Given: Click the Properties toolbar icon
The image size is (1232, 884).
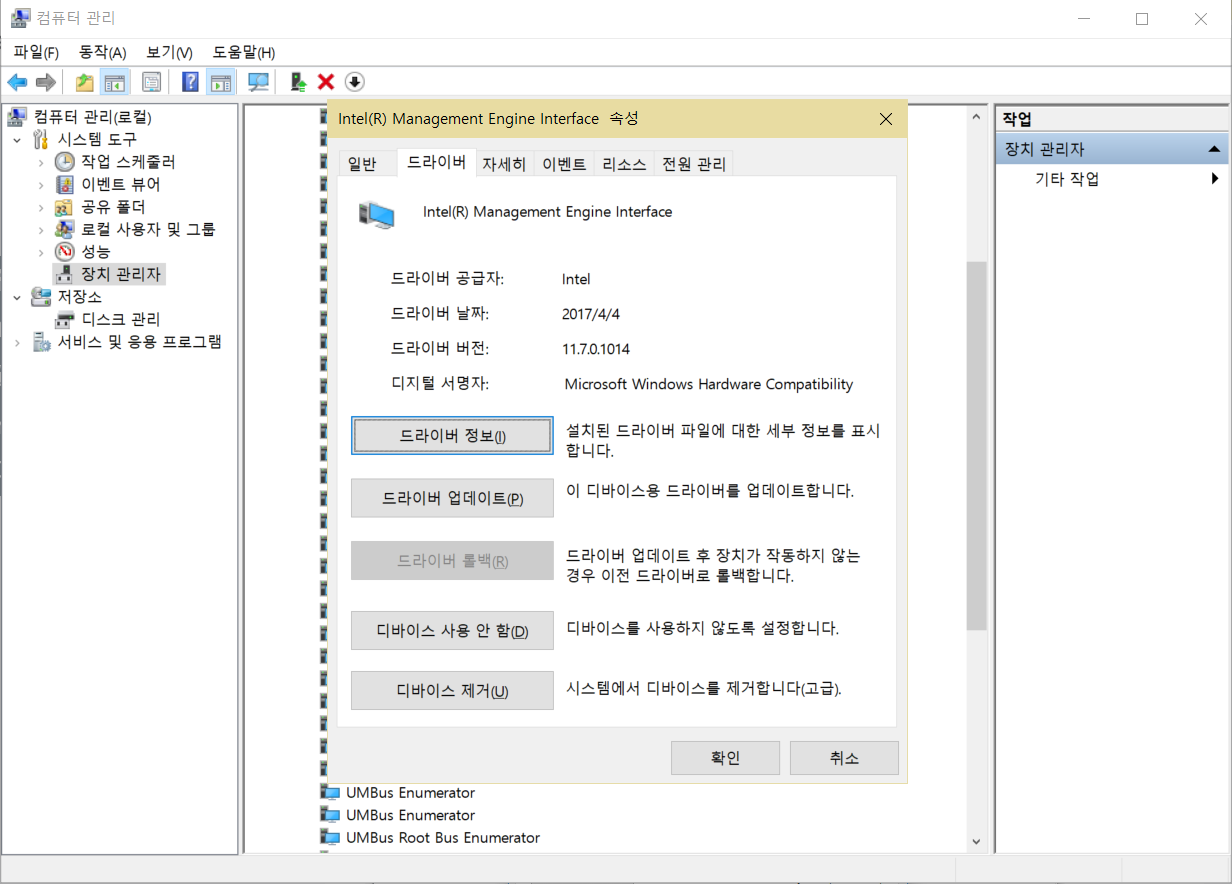Looking at the screenshot, I should pos(151,82).
